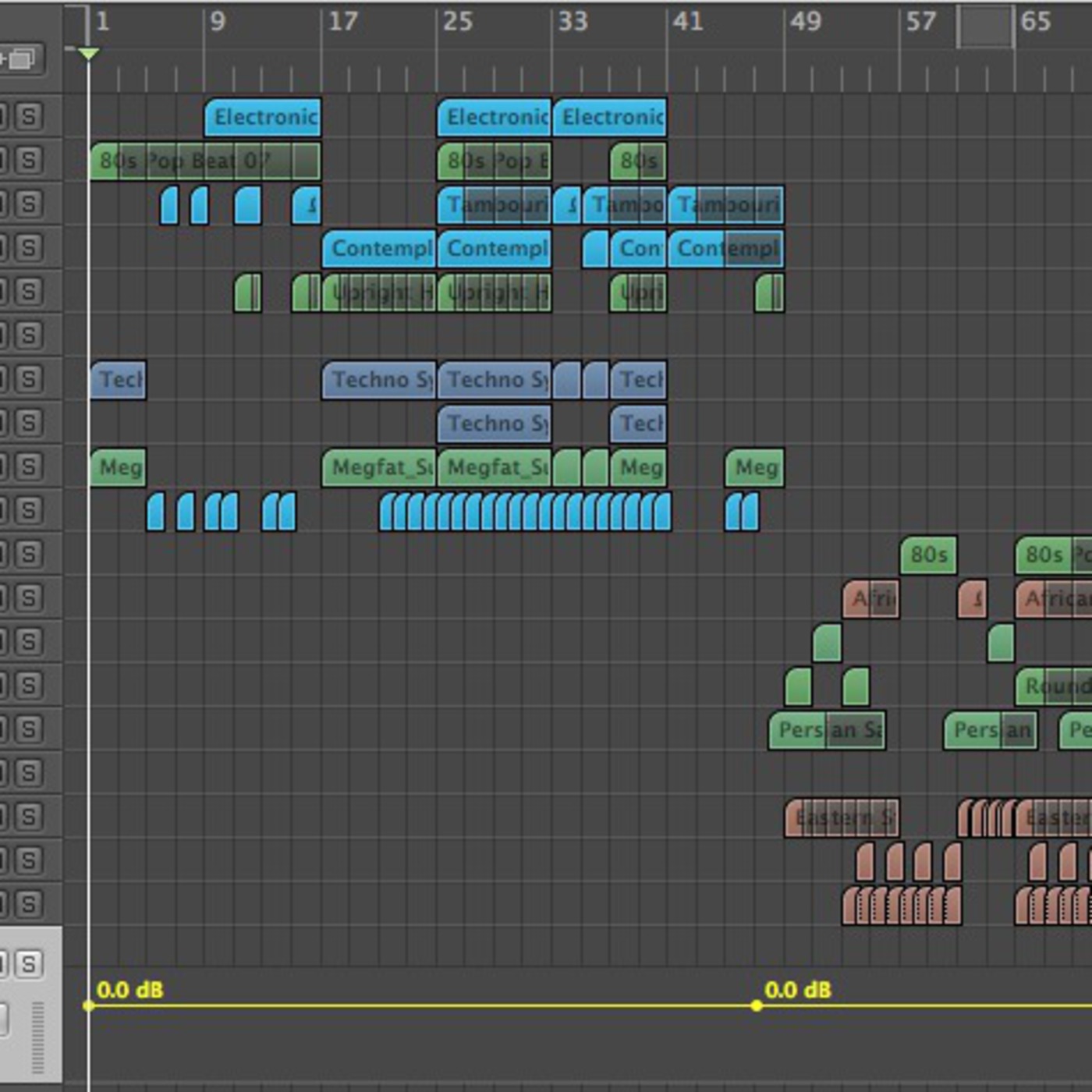Select the Tambouri region starting at bar 41
Image resolution: width=1092 pixels, height=1092 pixels.
[x=726, y=205]
